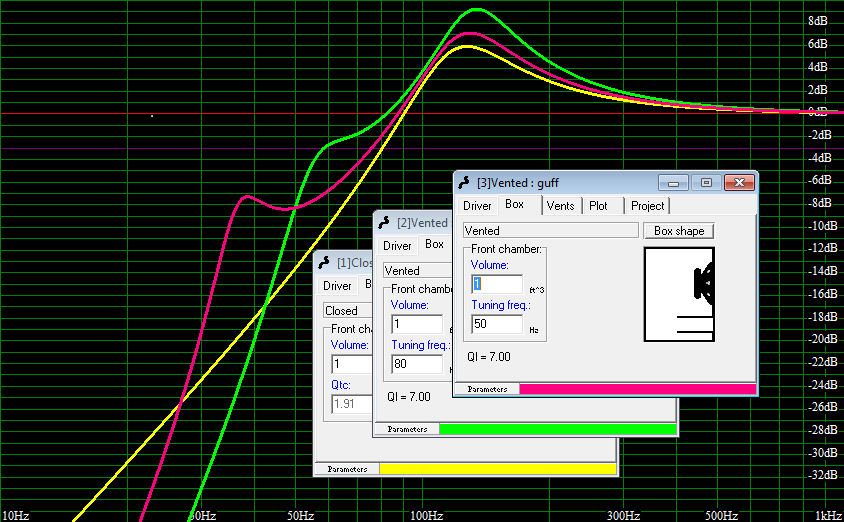Switch to Driver tab in [3]Vented window
Screen dimensions: 844x522
pyautogui.click(x=477, y=206)
